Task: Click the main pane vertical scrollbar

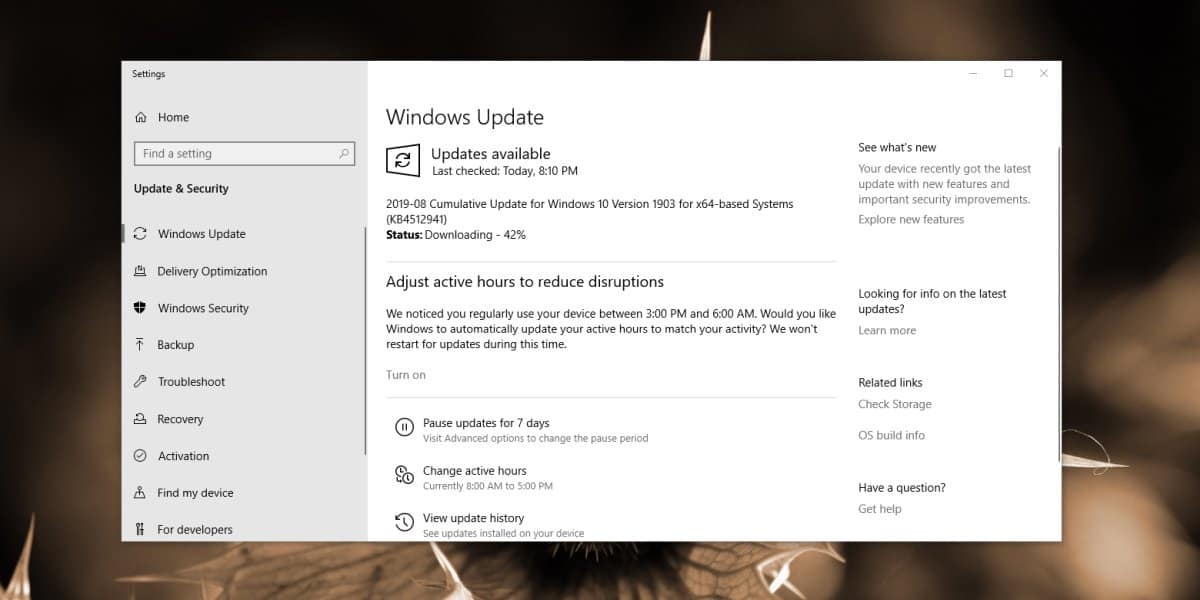Action: 1059,305
